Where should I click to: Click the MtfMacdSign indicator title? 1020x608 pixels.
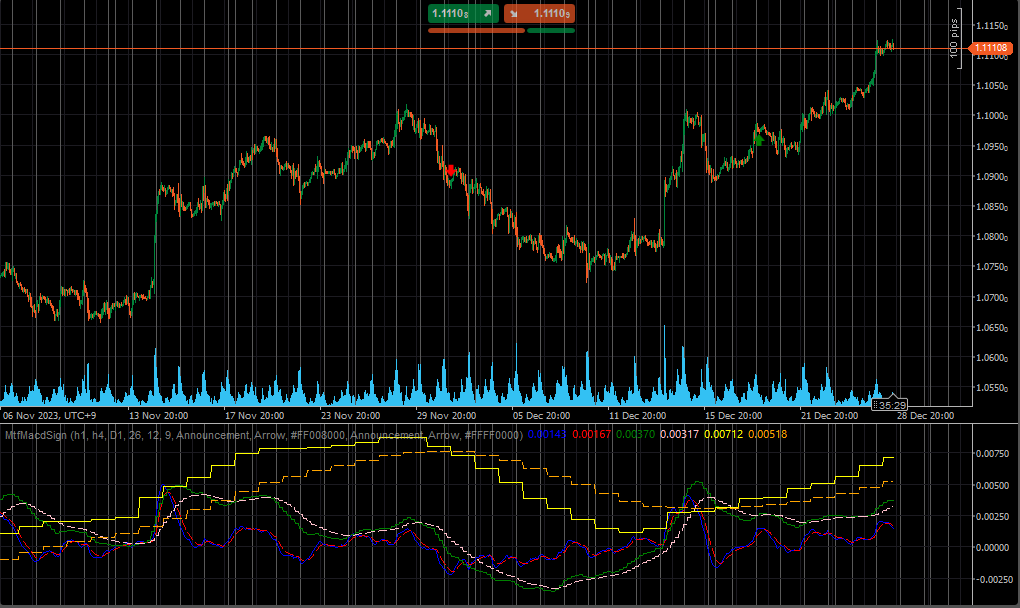coord(263,434)
